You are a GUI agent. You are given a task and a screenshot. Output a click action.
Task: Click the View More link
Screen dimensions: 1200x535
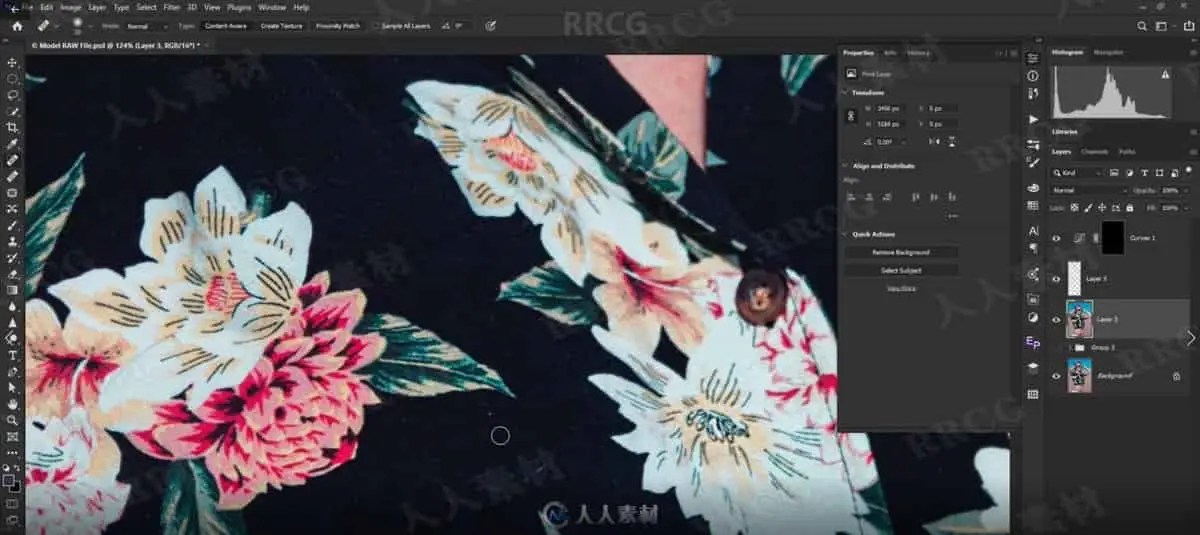pyautogui.click(x=901, y=288)
